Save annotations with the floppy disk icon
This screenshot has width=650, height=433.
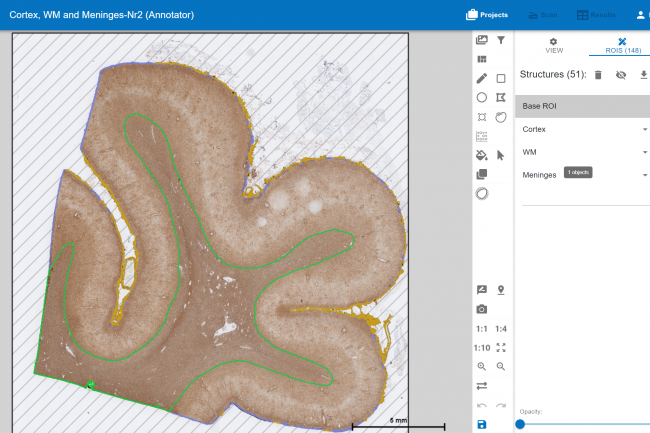pyautogui.click(x=482, y=425)
